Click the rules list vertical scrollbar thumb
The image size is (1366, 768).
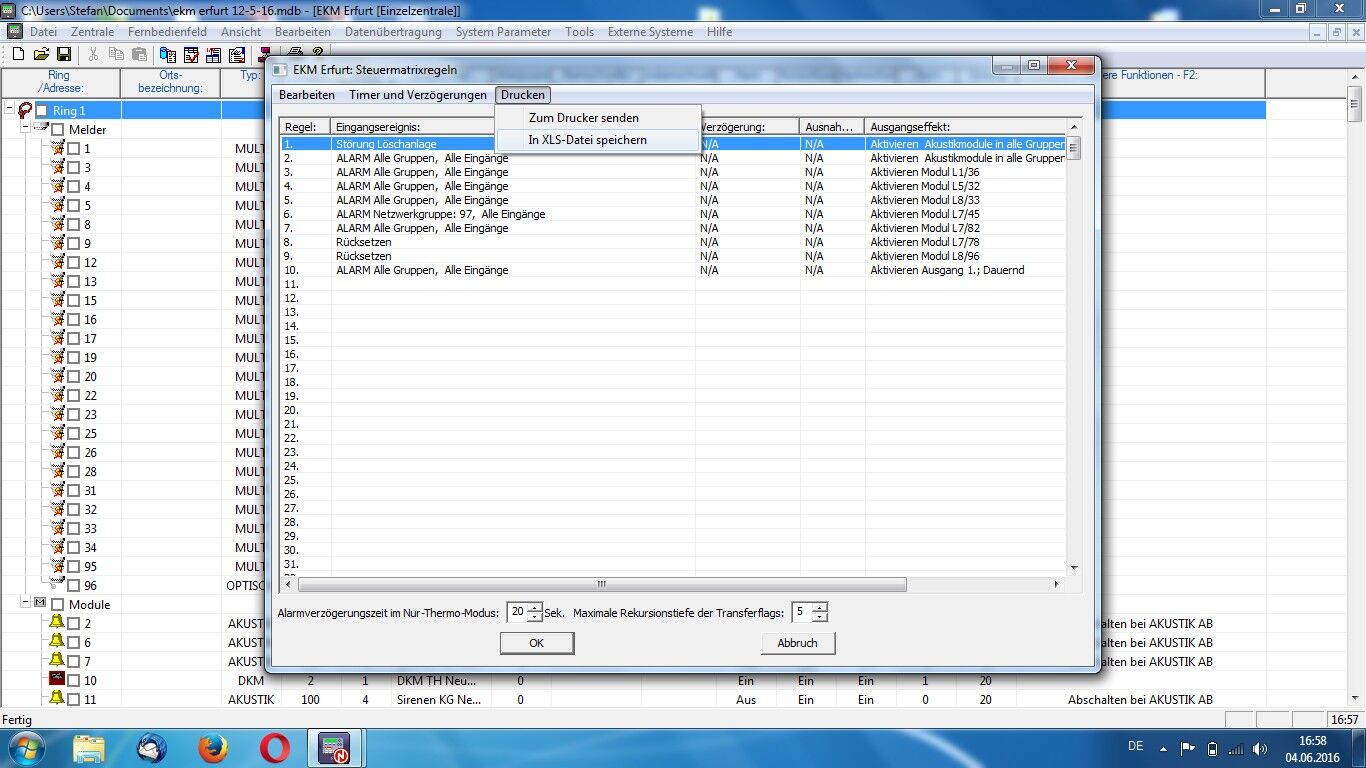(1073, 150)
